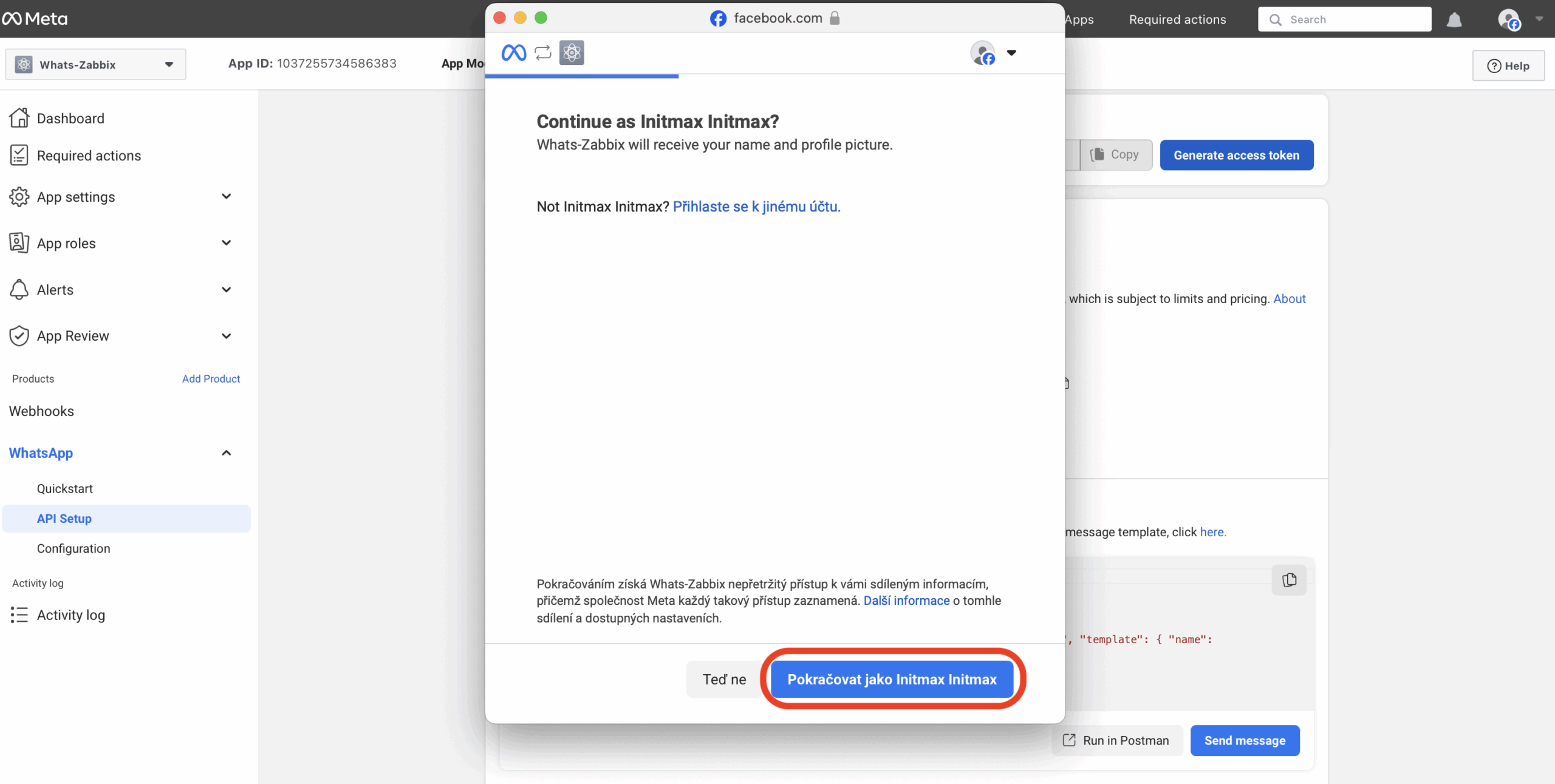Click the Whats-Zabbix app icon in selector
Viewport: 1555px width, 784px height.
tap(24, 64)
